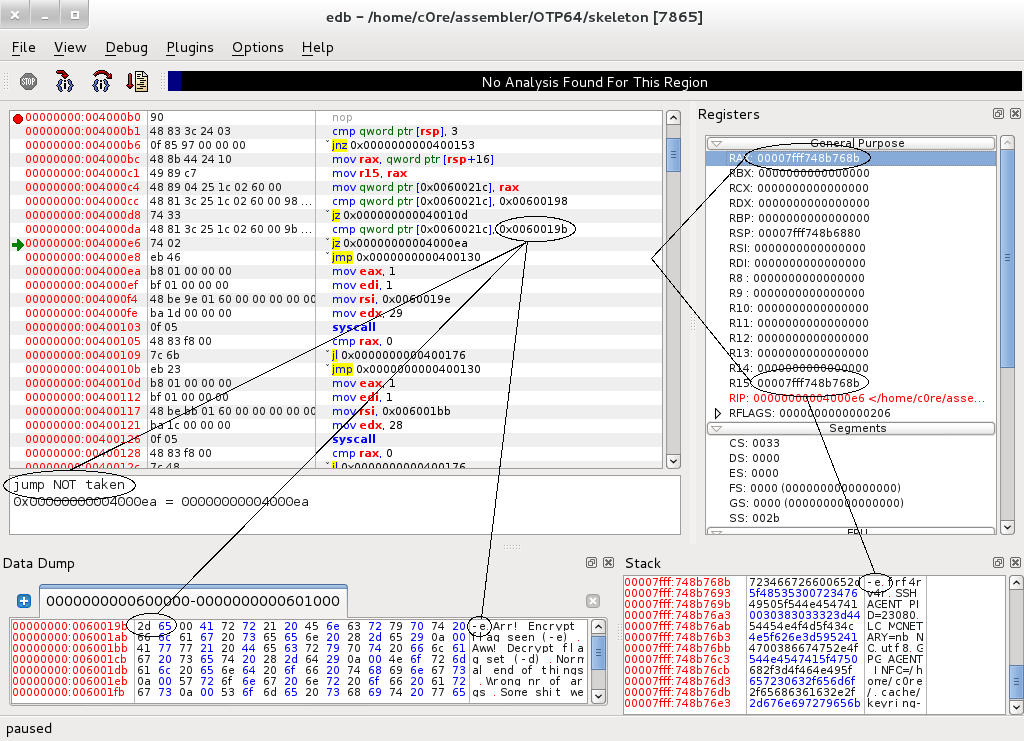Float the Stack panel with its dock icon
Viewport: 1024px width, 741px height.
coord(999,562)
